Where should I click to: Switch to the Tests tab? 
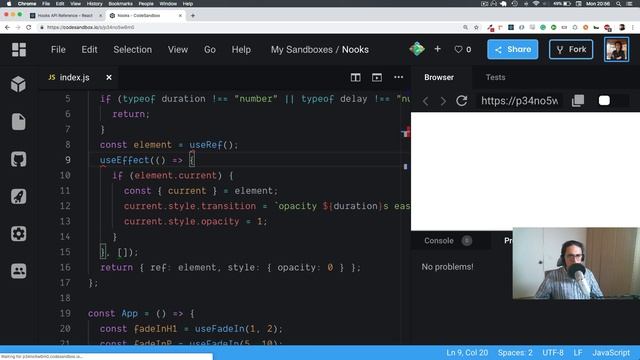click(x=495, y=77)
